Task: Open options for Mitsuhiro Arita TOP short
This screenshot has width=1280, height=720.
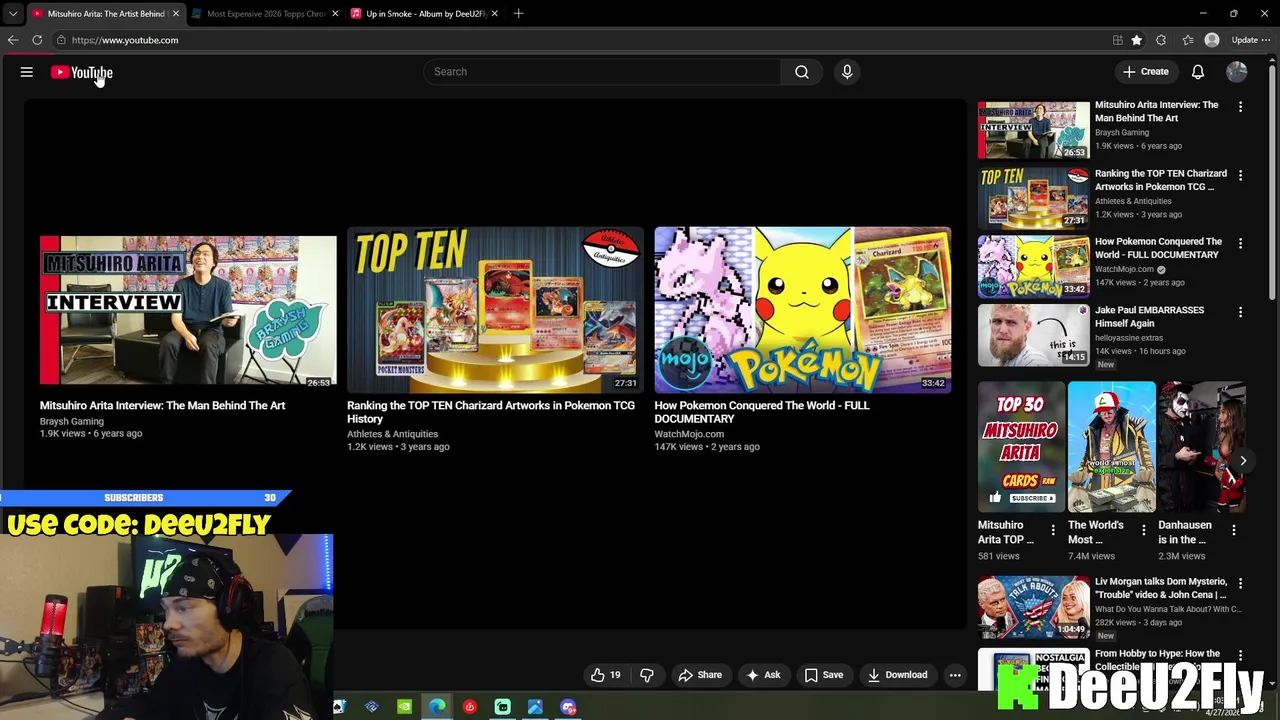Action: point(1052,531)
